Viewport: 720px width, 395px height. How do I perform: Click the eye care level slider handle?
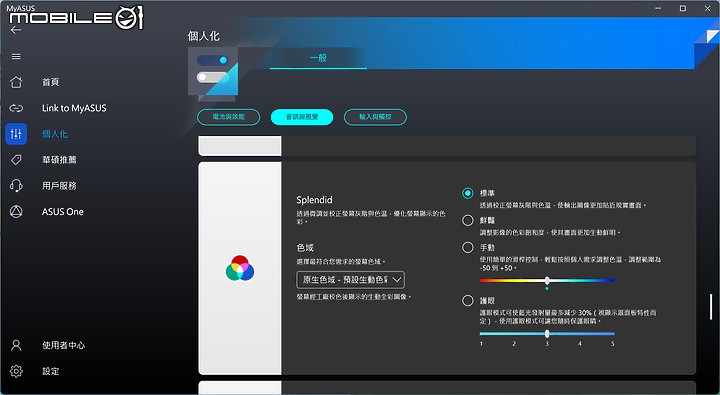[547, 334]
